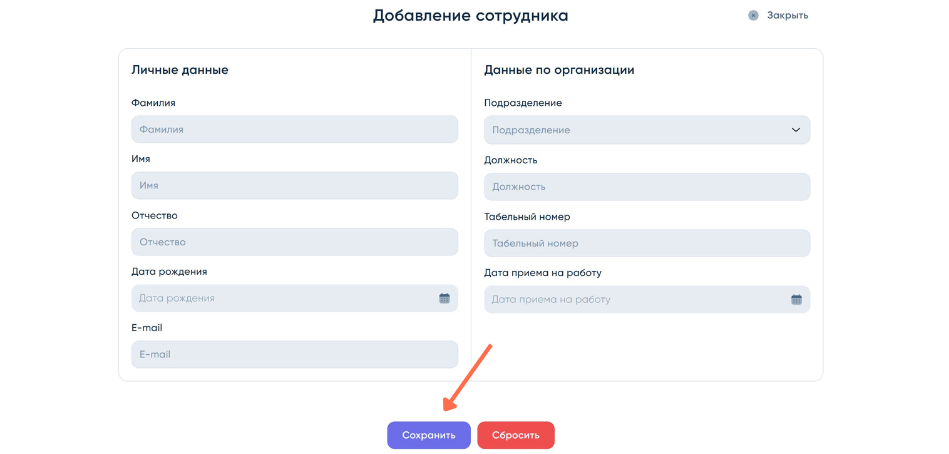Image resolution: width=949 pixels, height=454 pixels.
Task: Click the Добавление сотрудника page title
Action: click(x=470, y=15)
